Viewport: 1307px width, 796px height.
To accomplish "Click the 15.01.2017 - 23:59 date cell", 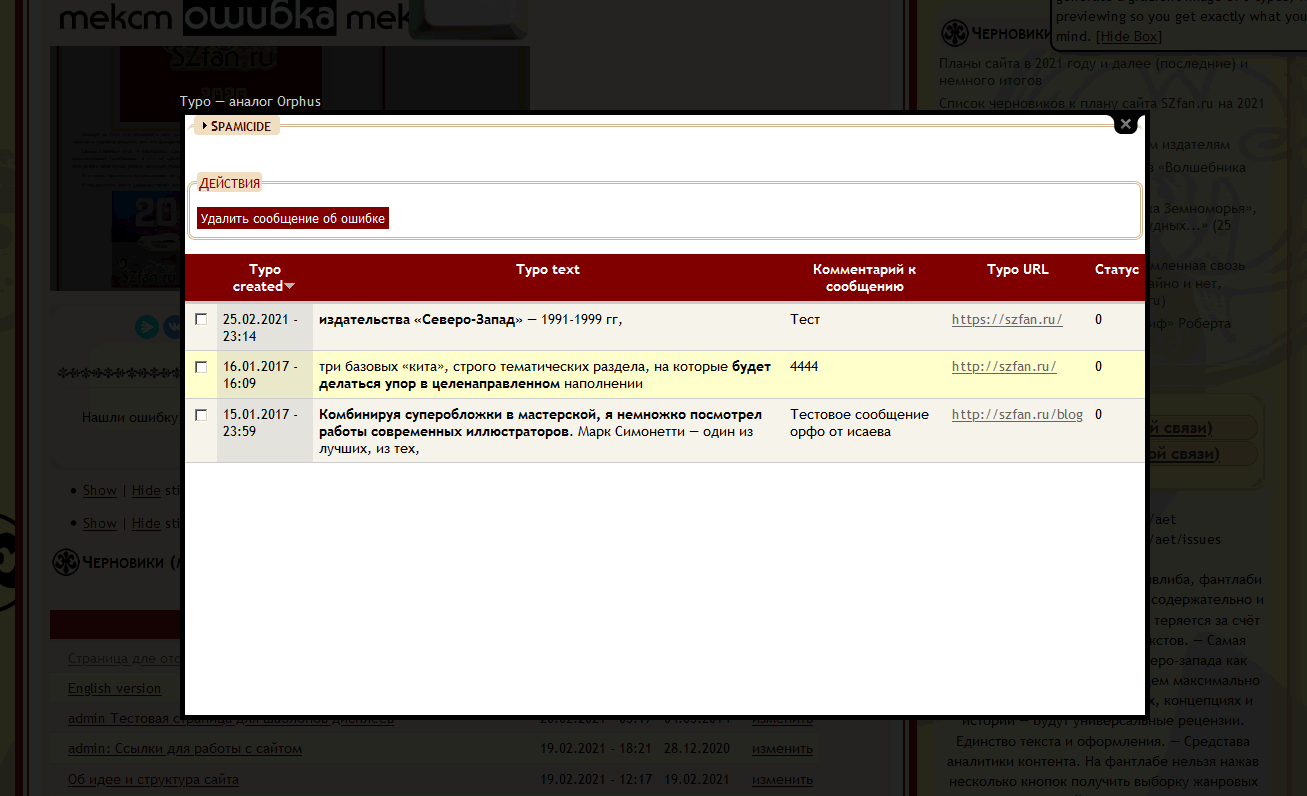I will (259, 423).
